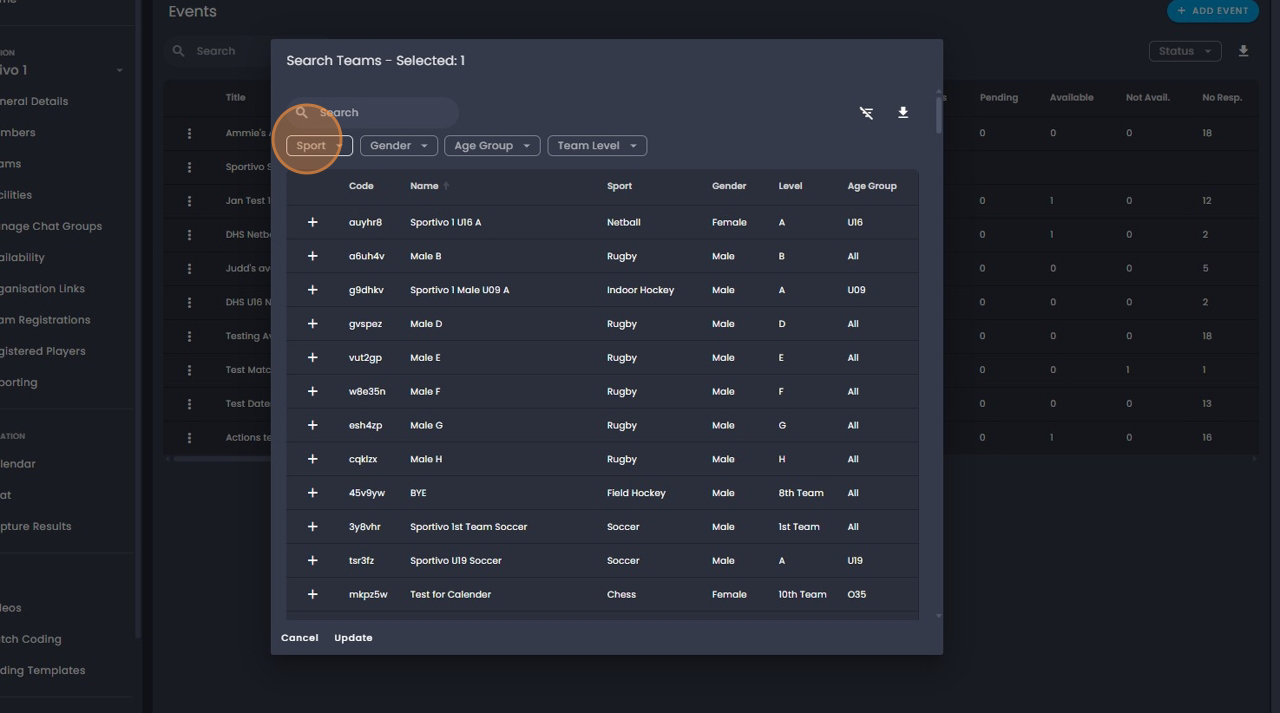
Task: Open General Details in sidebar
Action: (34, 101)
